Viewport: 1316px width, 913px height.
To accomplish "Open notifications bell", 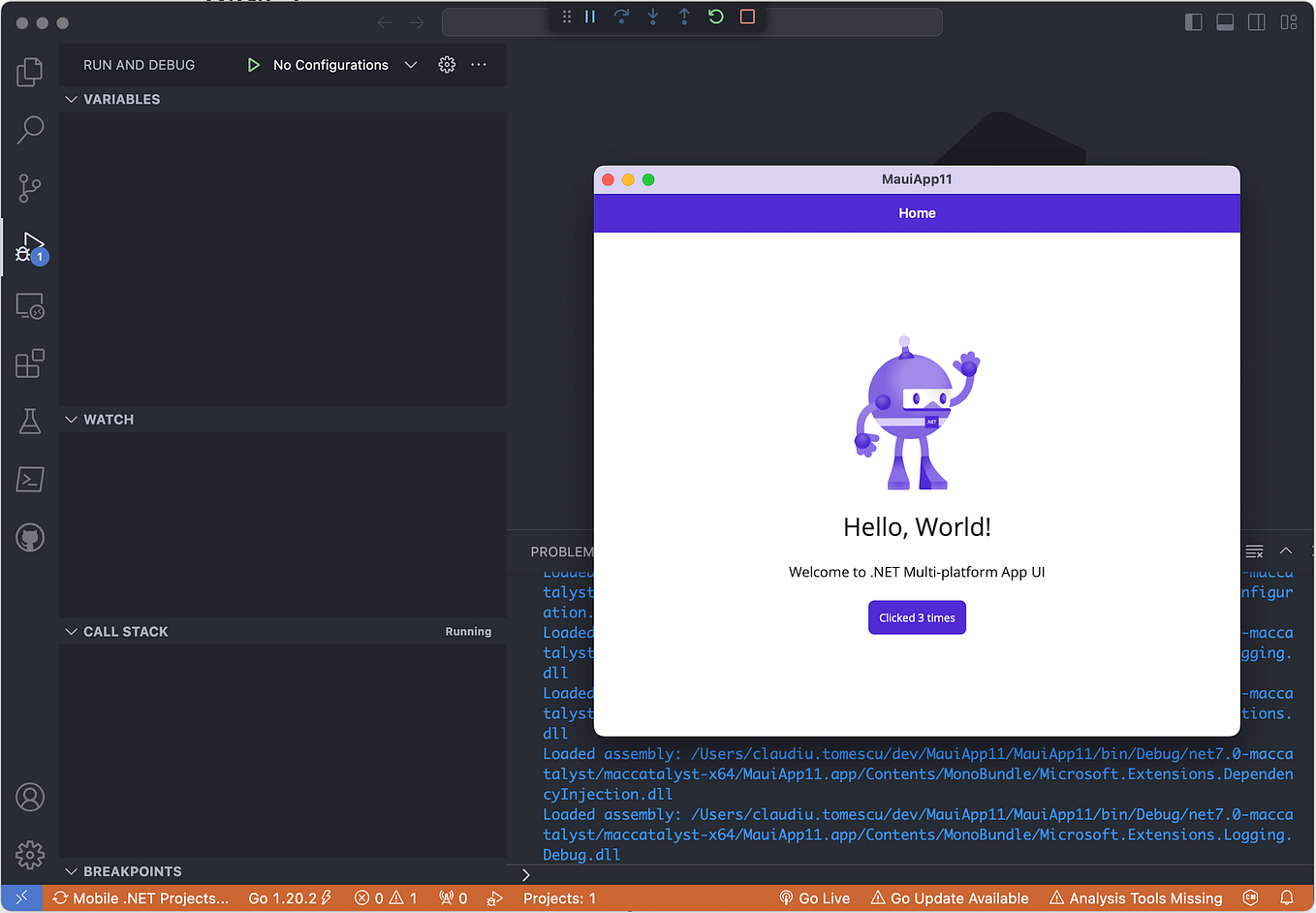I will point(1287,898).
